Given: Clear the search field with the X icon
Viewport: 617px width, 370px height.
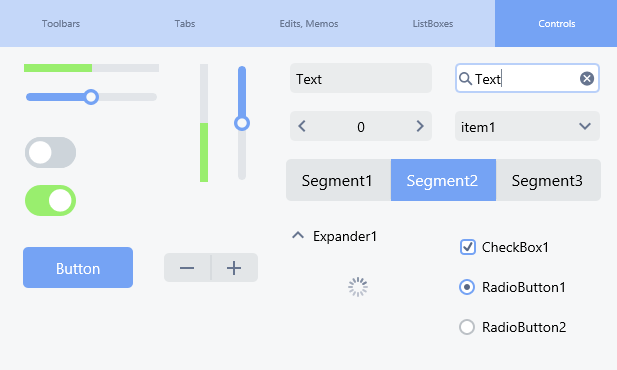Looking at the screenshot, I should [587, 79].
